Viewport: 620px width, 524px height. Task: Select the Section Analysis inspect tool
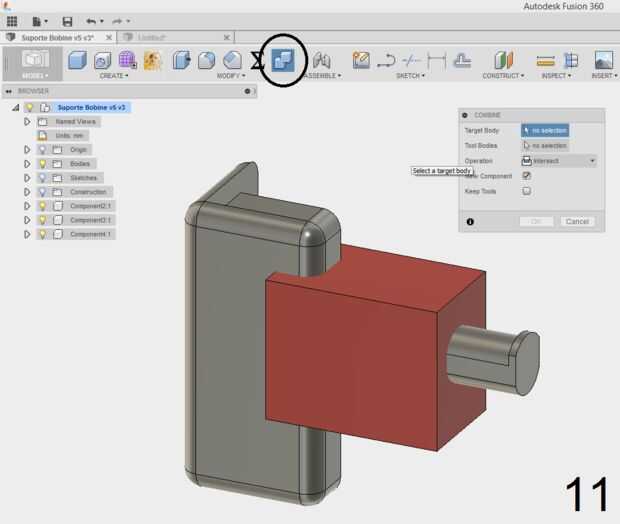click(x=571, y=61)
